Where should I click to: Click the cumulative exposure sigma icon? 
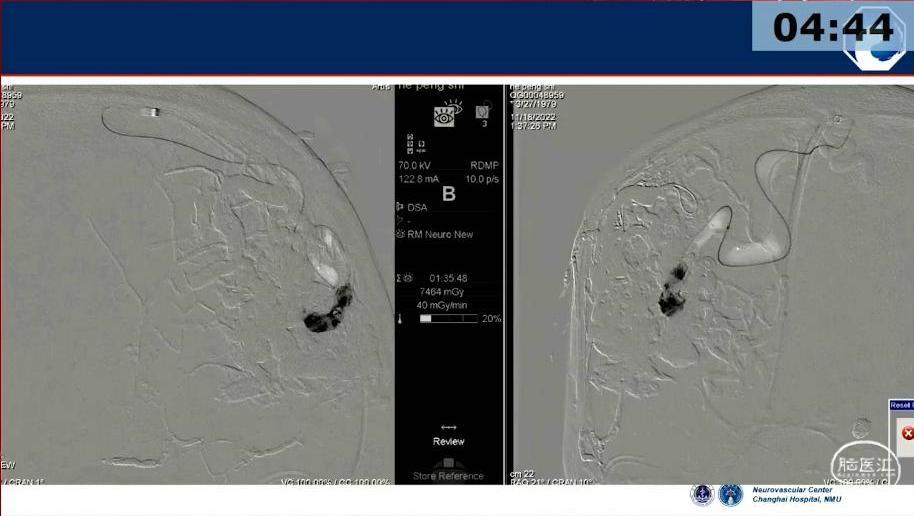[x=404, y=278]
